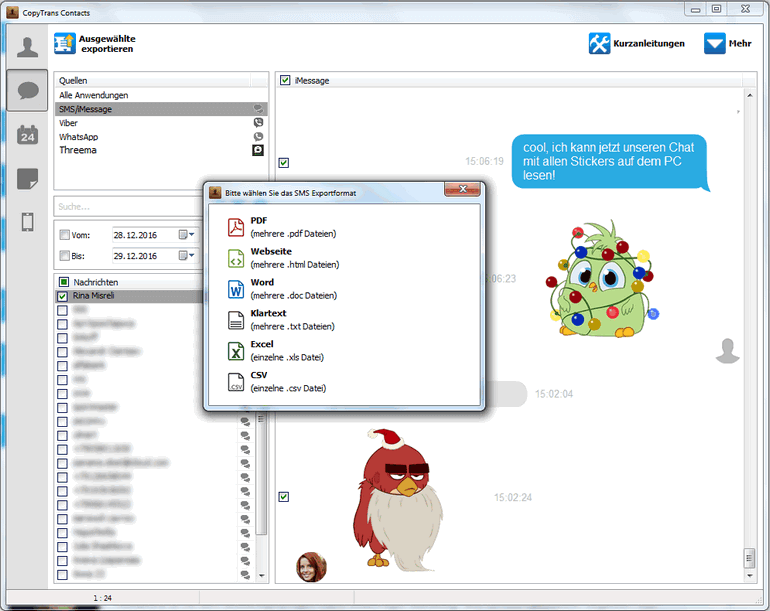Click the gray contact avatar placeholder
The width and height of the screenshot is (770, 611).
pos(727,351)
